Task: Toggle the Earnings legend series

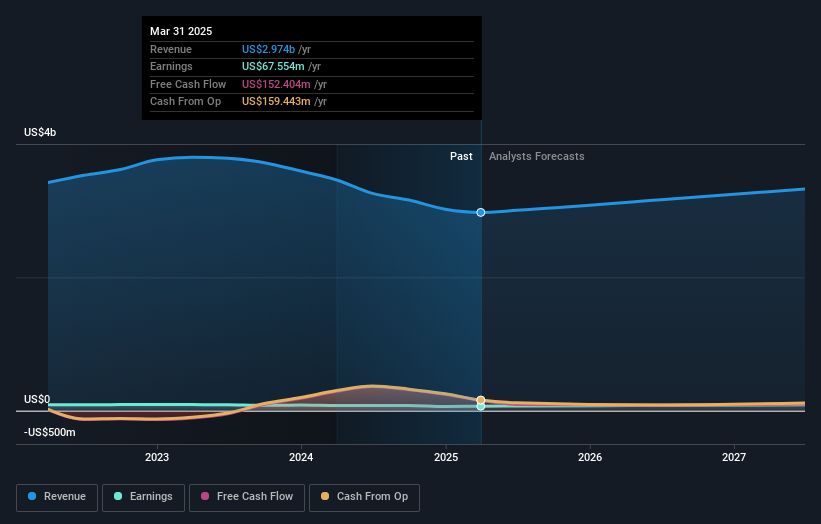Action: point(143,497)
